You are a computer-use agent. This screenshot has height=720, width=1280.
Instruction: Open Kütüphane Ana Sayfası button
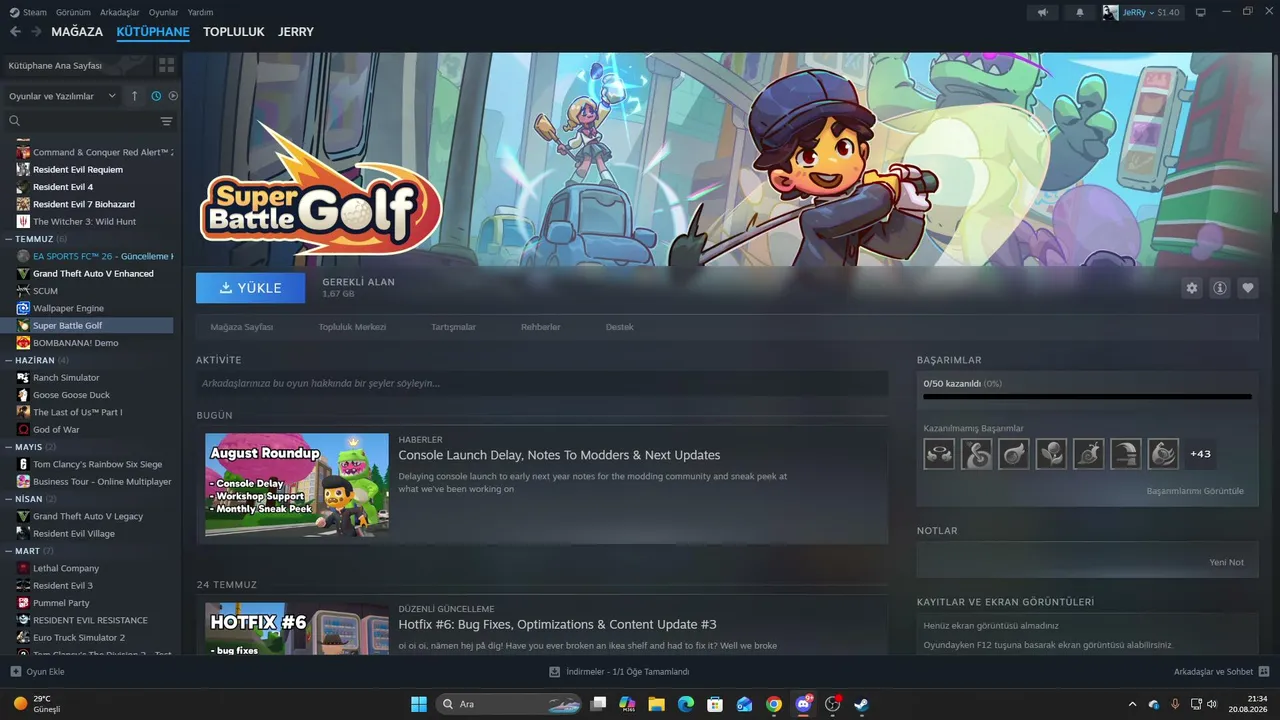(x=78, y=65)
